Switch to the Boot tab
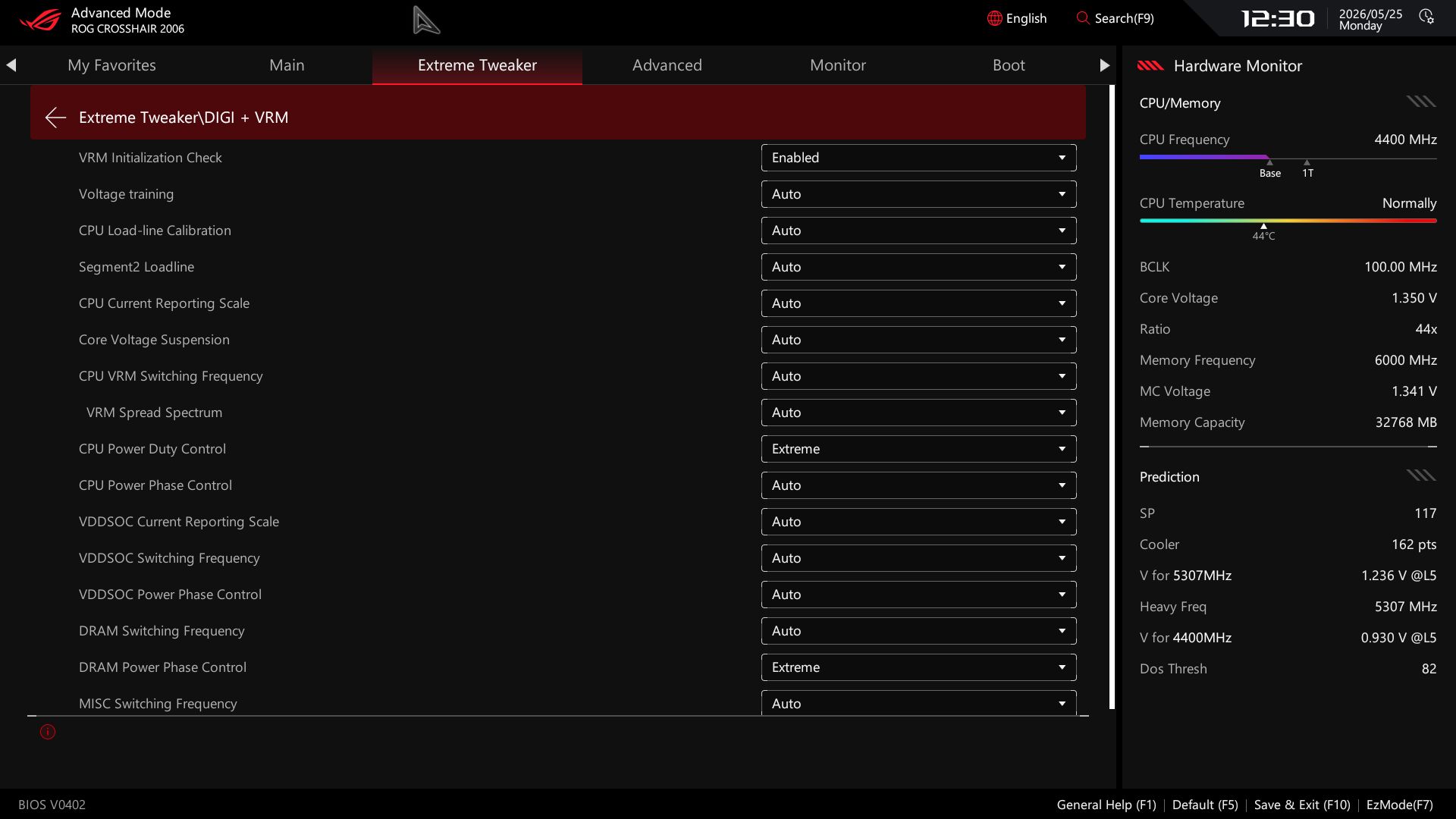This screenshot has height=819, width=1456. point(1009,65)
